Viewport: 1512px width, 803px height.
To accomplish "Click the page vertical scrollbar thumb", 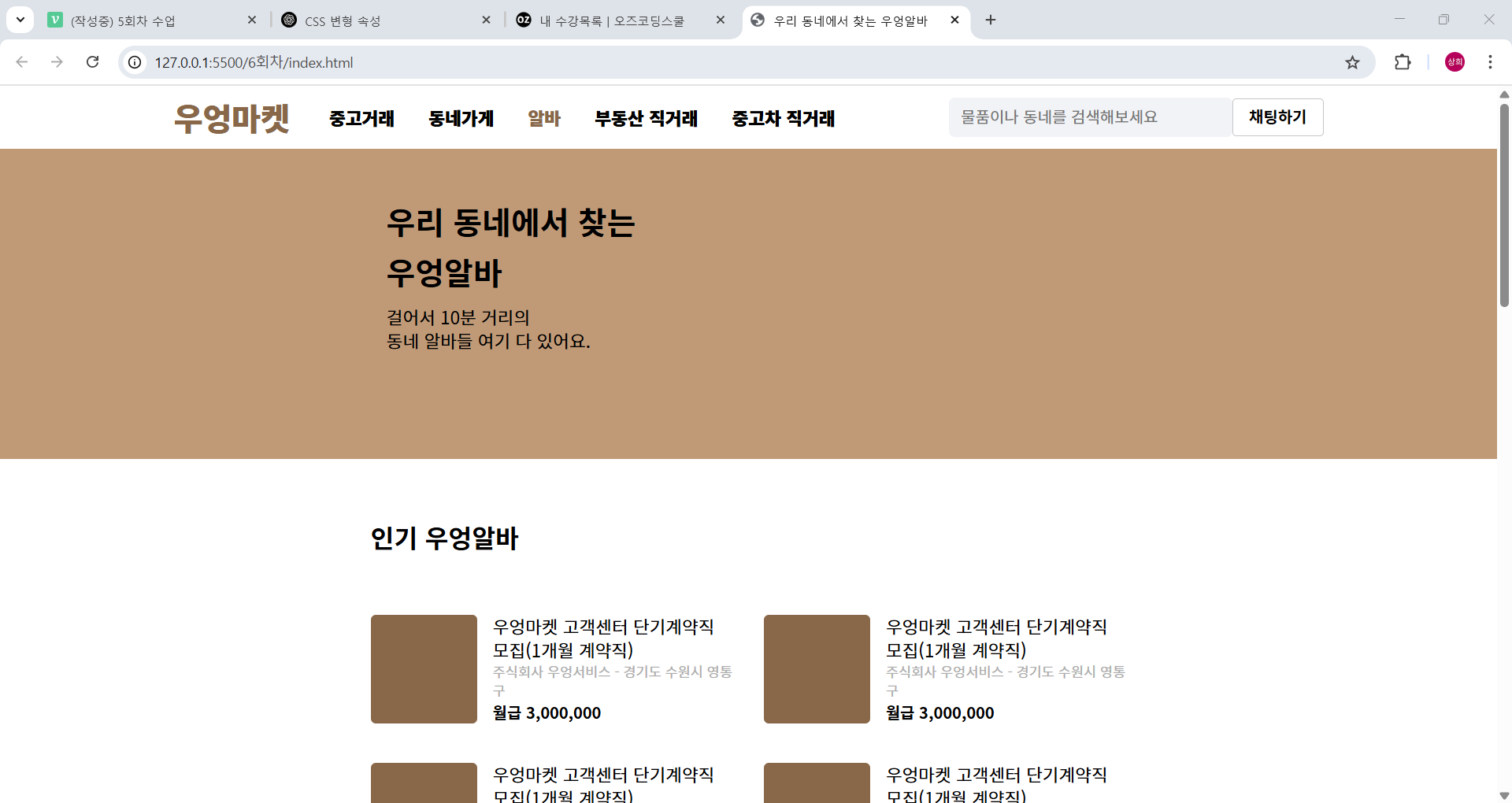I will pos(1504,205).
